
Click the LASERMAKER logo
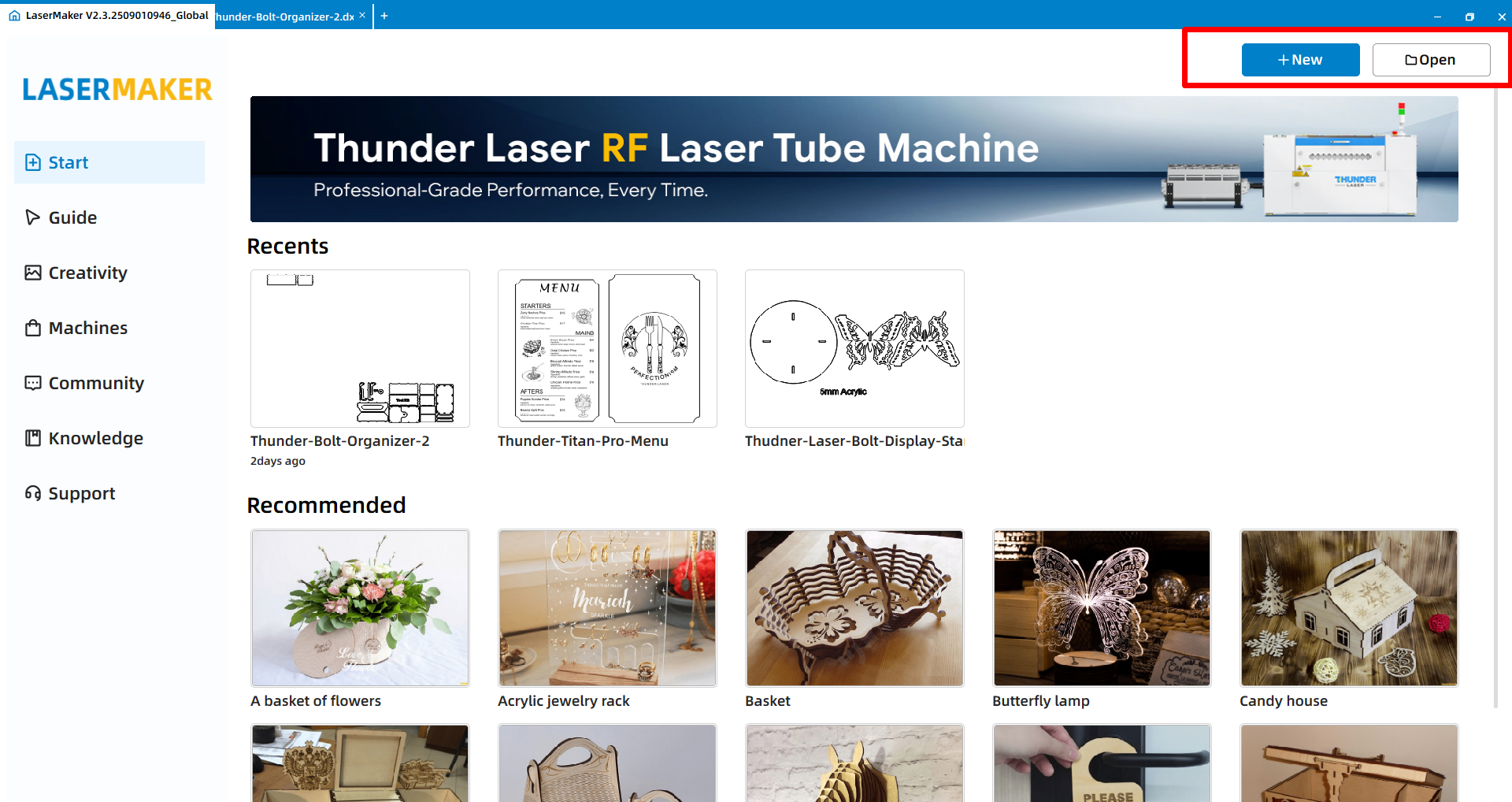click(117, 90)
